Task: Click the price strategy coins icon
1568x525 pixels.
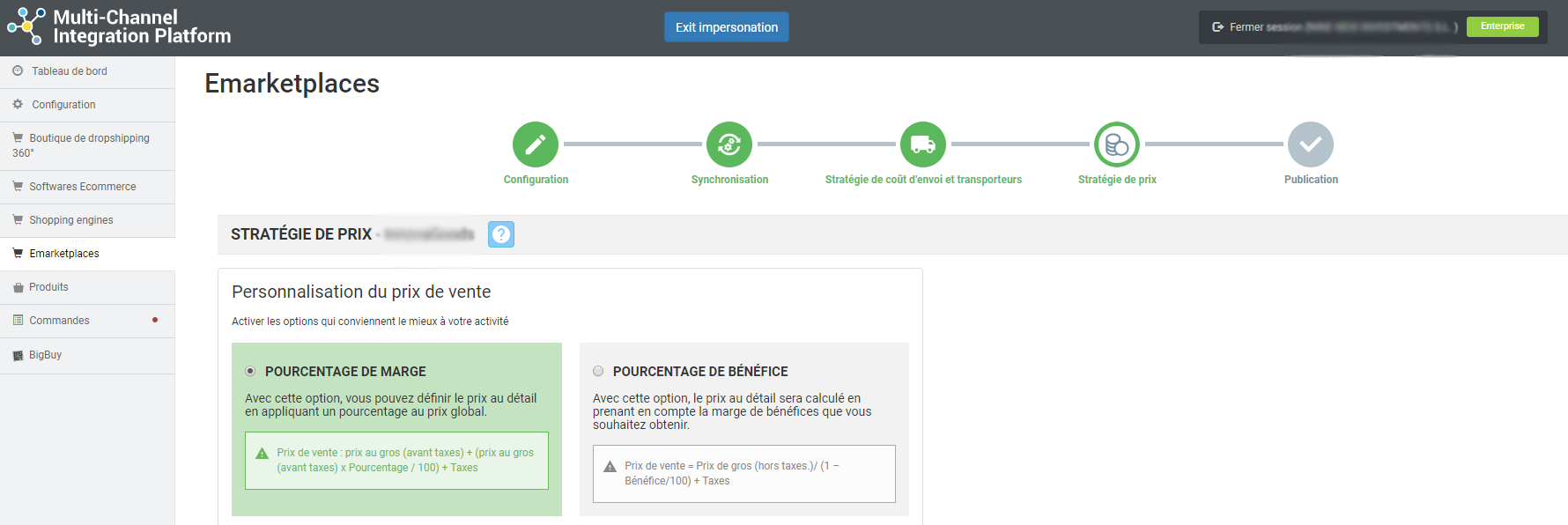Action: click(1117, 144)
